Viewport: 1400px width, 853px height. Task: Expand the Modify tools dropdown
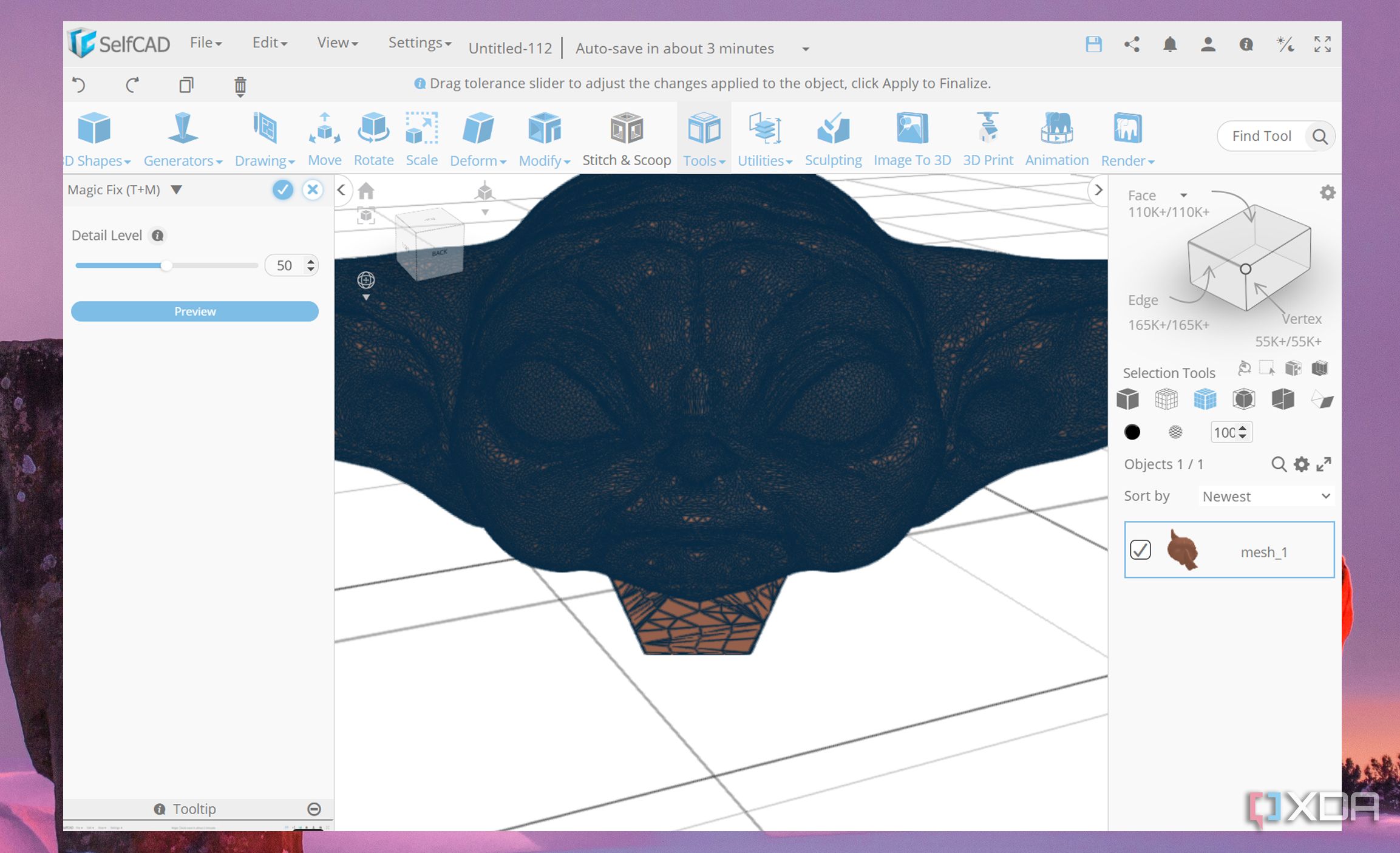[x=544, y=139]
